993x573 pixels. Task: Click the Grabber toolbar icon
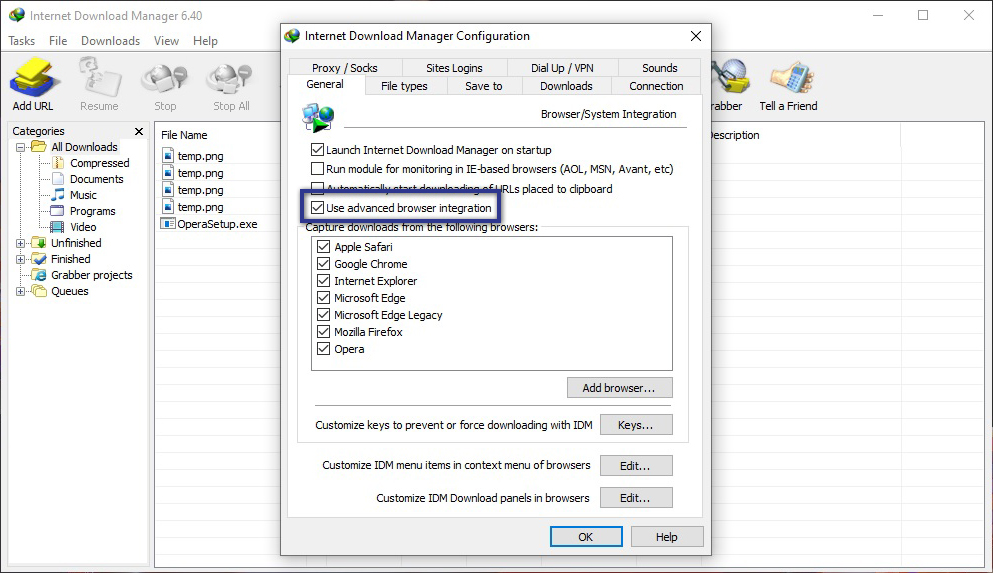tap(731, 77)
